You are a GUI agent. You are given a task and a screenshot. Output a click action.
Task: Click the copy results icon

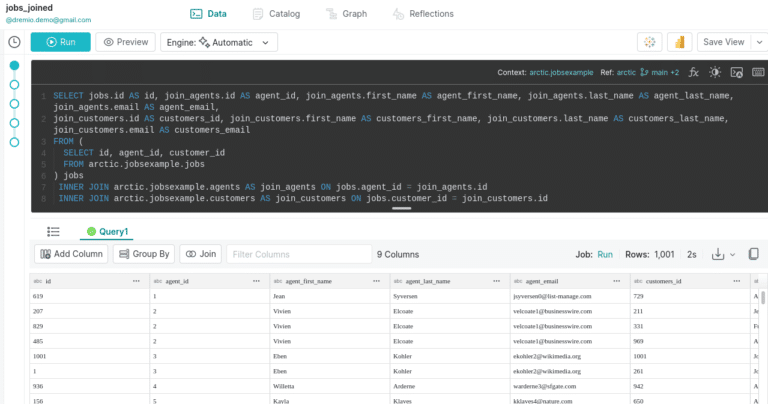point(754,254)
